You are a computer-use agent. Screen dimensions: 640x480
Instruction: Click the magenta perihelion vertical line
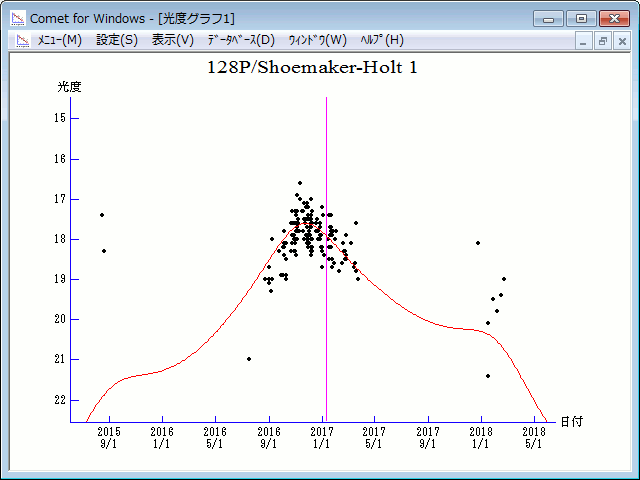click(x=326, y=259)
